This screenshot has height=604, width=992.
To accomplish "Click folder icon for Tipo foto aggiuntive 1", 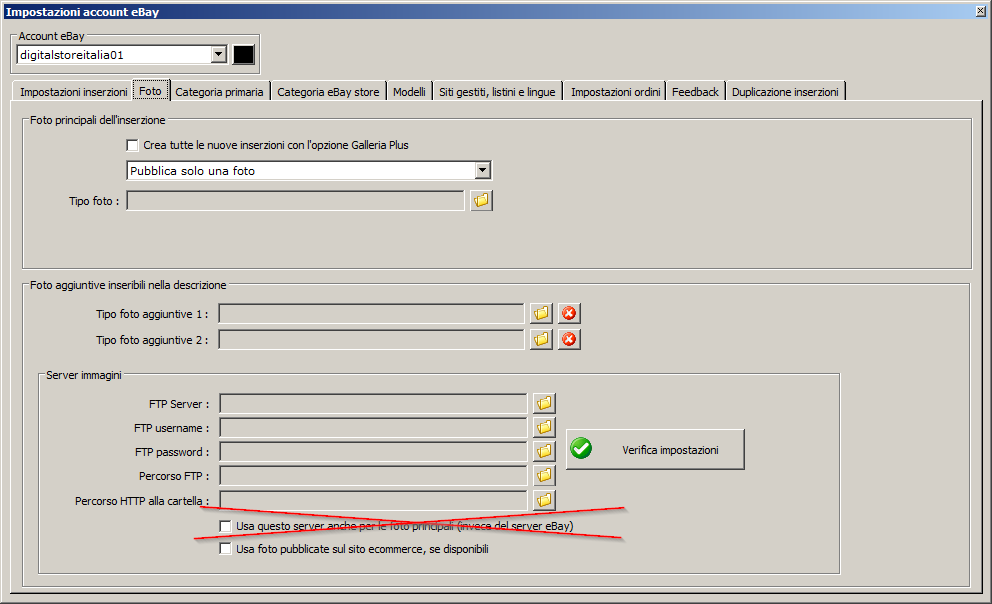I will pos(542,314).
